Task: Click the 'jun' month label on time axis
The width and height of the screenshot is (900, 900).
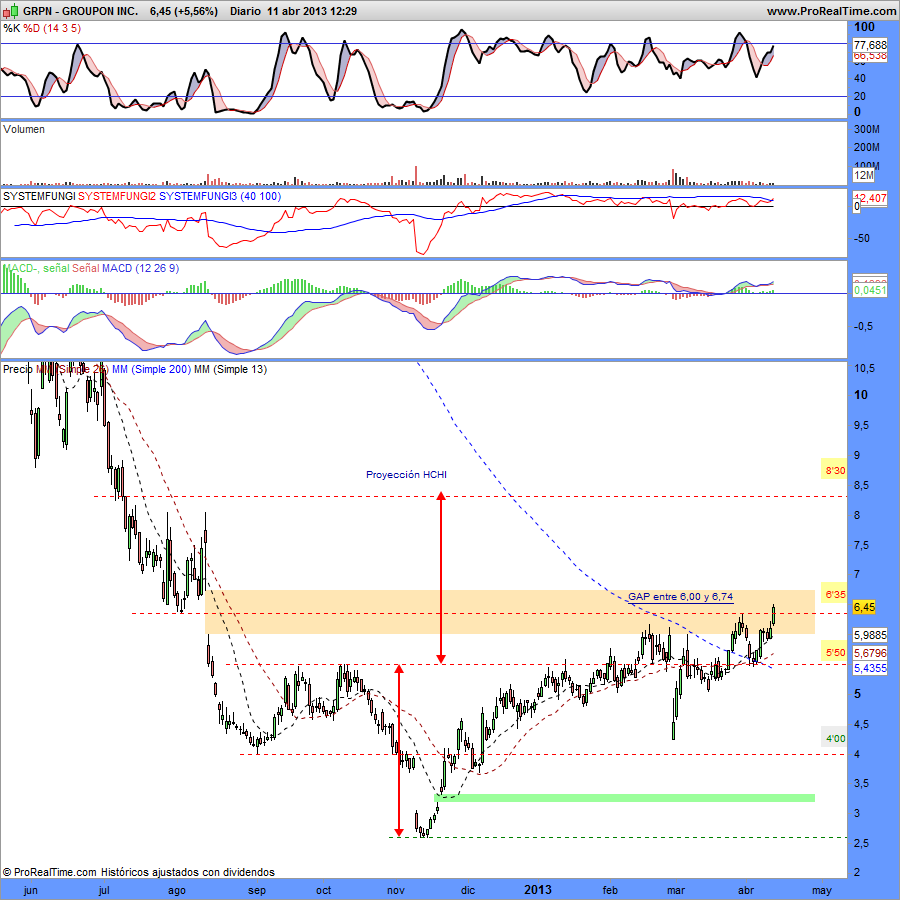Action: [x=30, y=890]
